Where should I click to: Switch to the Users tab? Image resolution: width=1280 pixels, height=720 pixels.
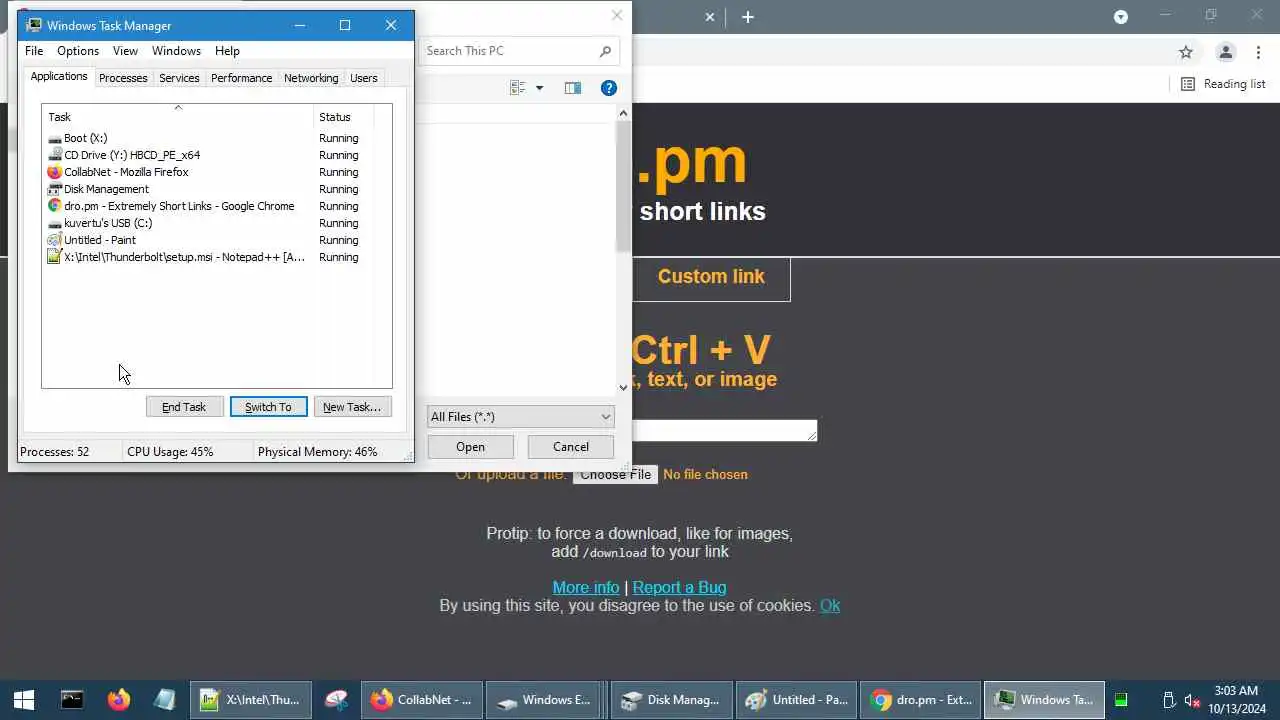364,78
